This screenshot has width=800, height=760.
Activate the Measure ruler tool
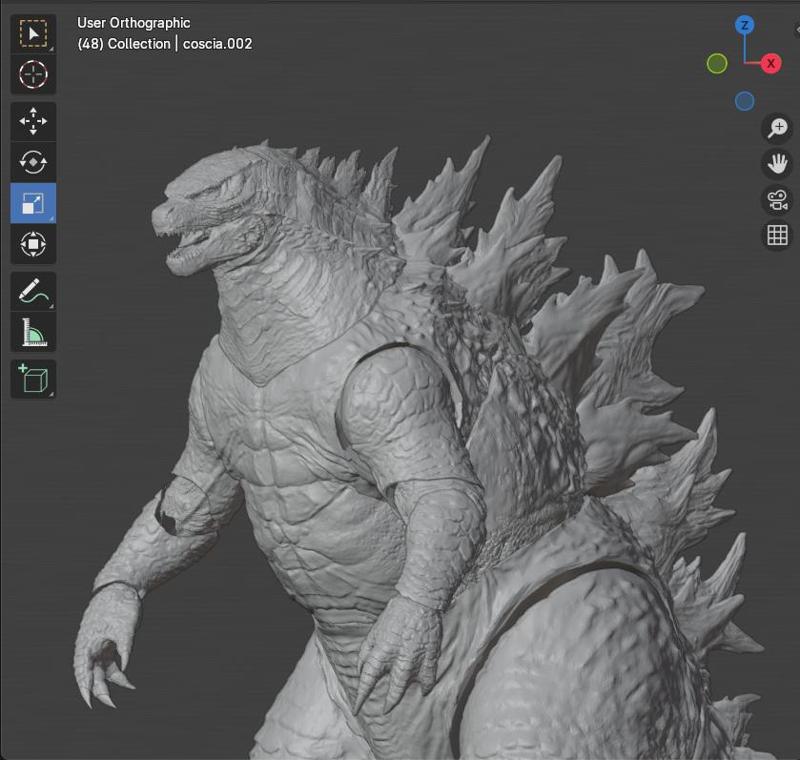33,332
